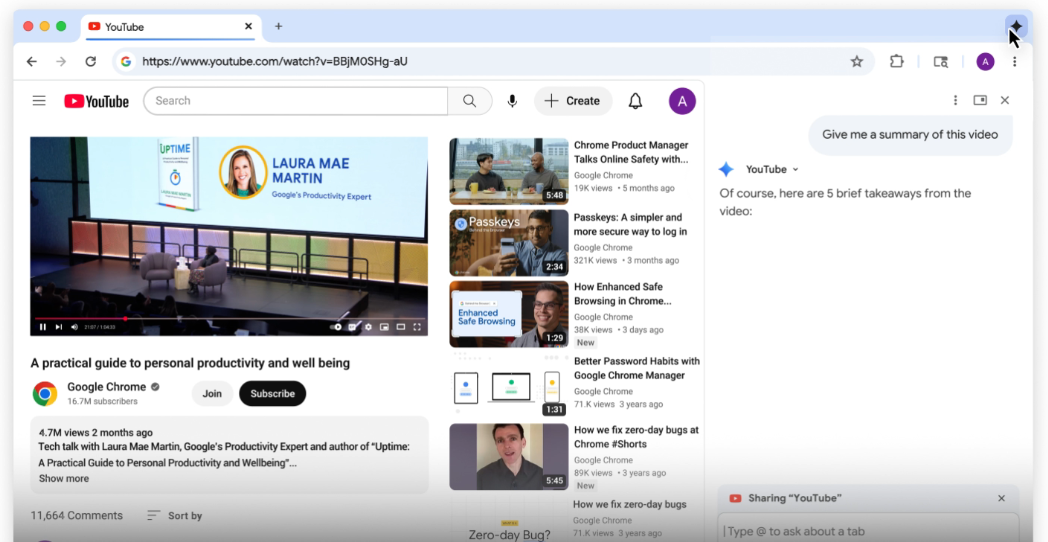Viewport: 1048px width, 542px height.
Task: Click the search magnifier button
Action: (x=469, y=101)
